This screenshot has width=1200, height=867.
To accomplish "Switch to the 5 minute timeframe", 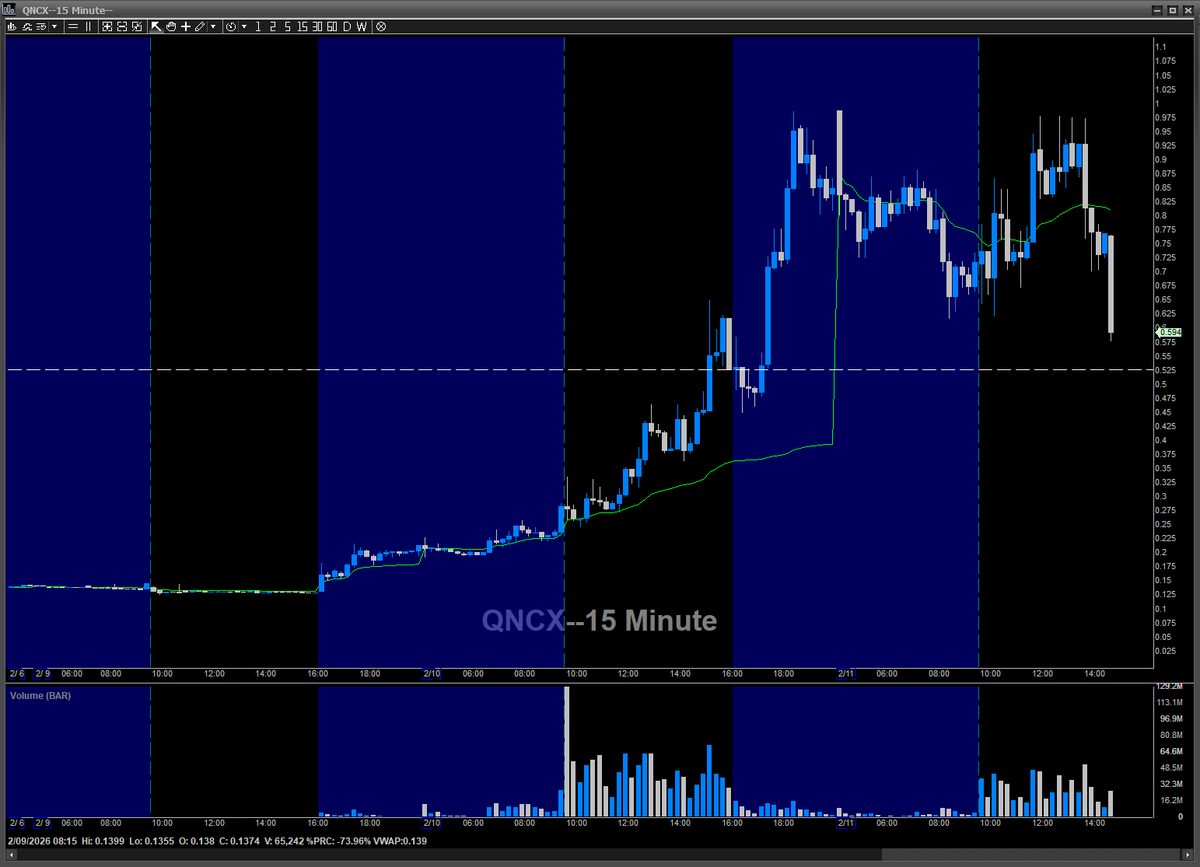I will [x=288, y=27].
